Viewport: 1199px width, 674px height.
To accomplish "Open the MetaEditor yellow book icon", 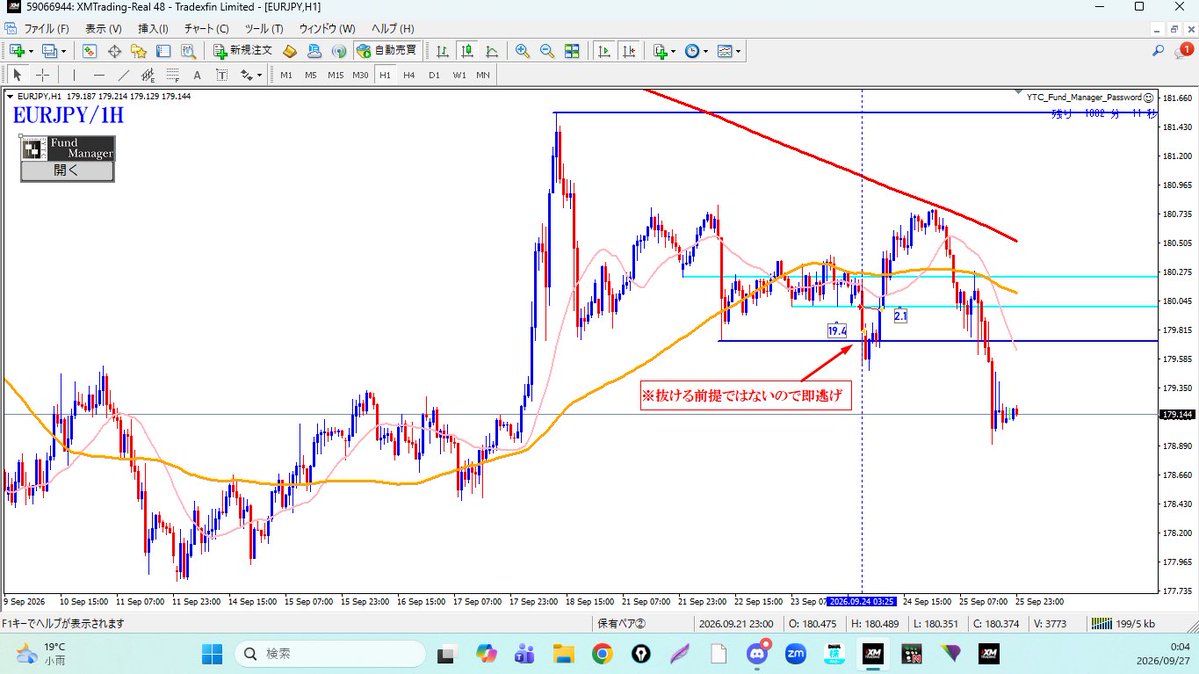I will pyautogui.click(x=290, y=51).
